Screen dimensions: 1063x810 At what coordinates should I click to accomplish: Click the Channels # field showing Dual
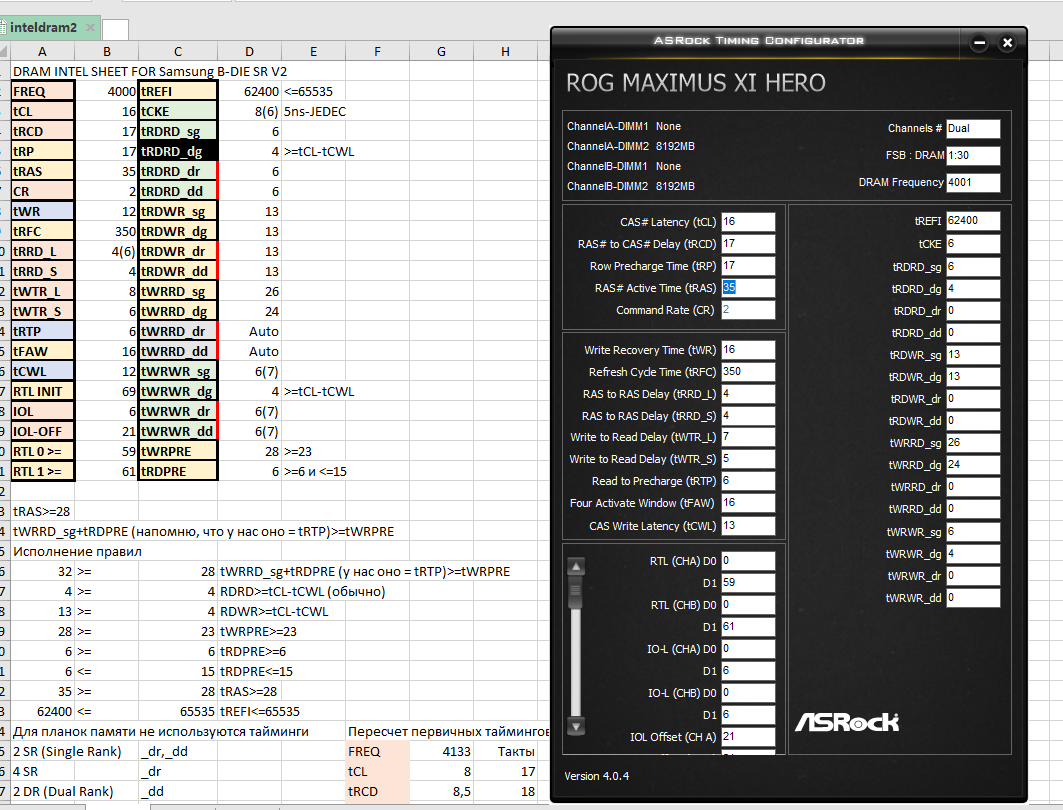coord(973,129)
